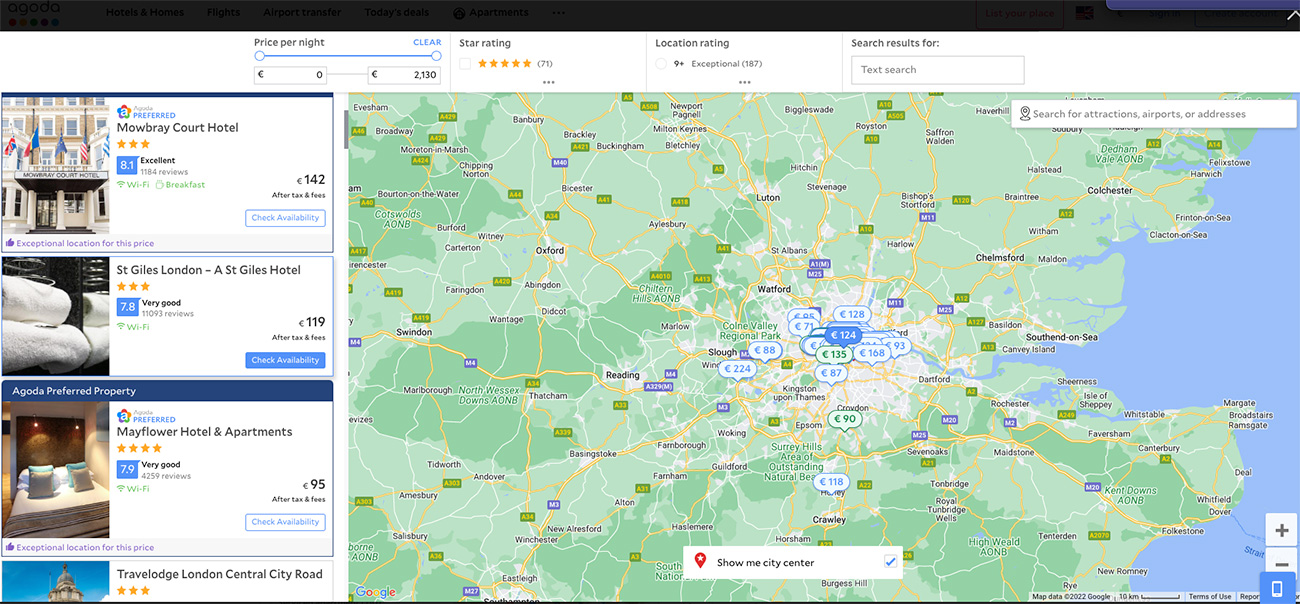
Task: Click the Agoda Preferred badge on Mowbray Court
Action: tap(146, 112)
